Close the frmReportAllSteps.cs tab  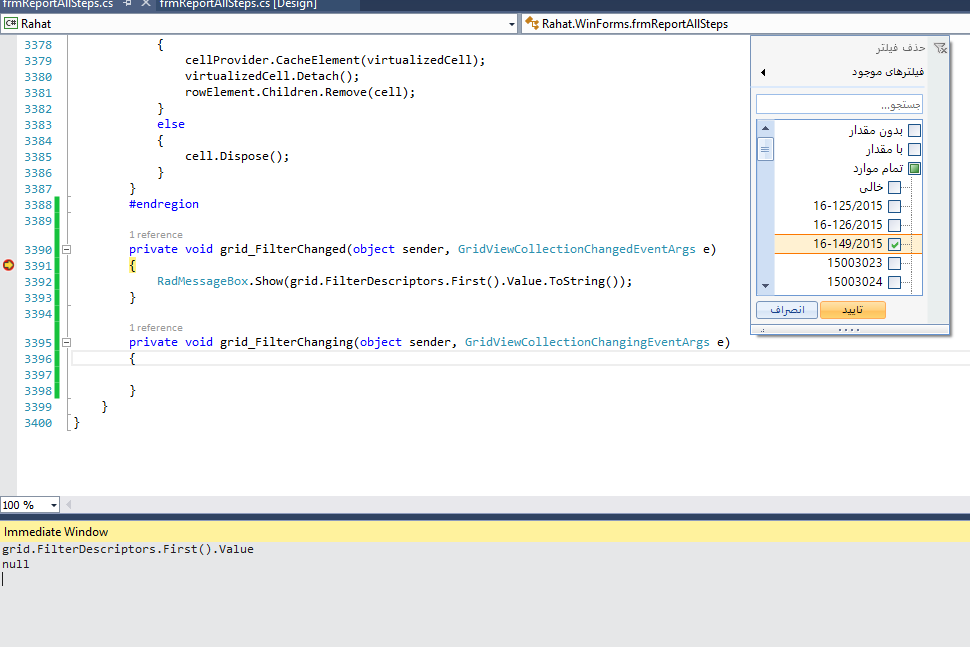(146, 4)
